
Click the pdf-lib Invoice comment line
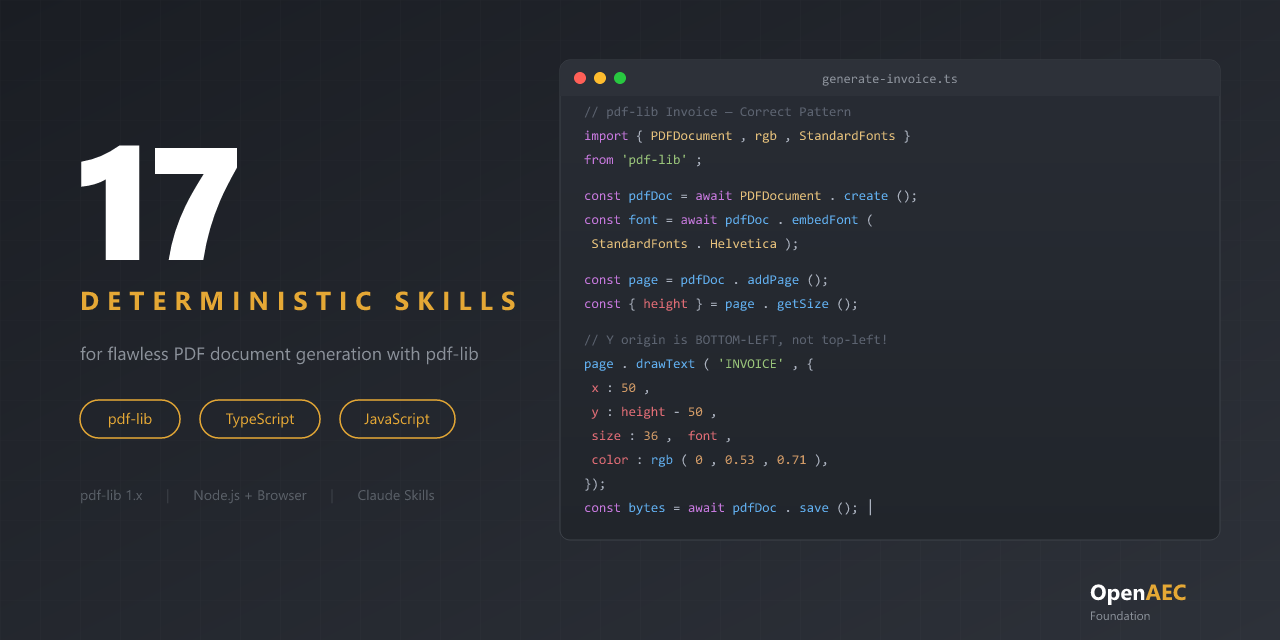coord(716,111)
